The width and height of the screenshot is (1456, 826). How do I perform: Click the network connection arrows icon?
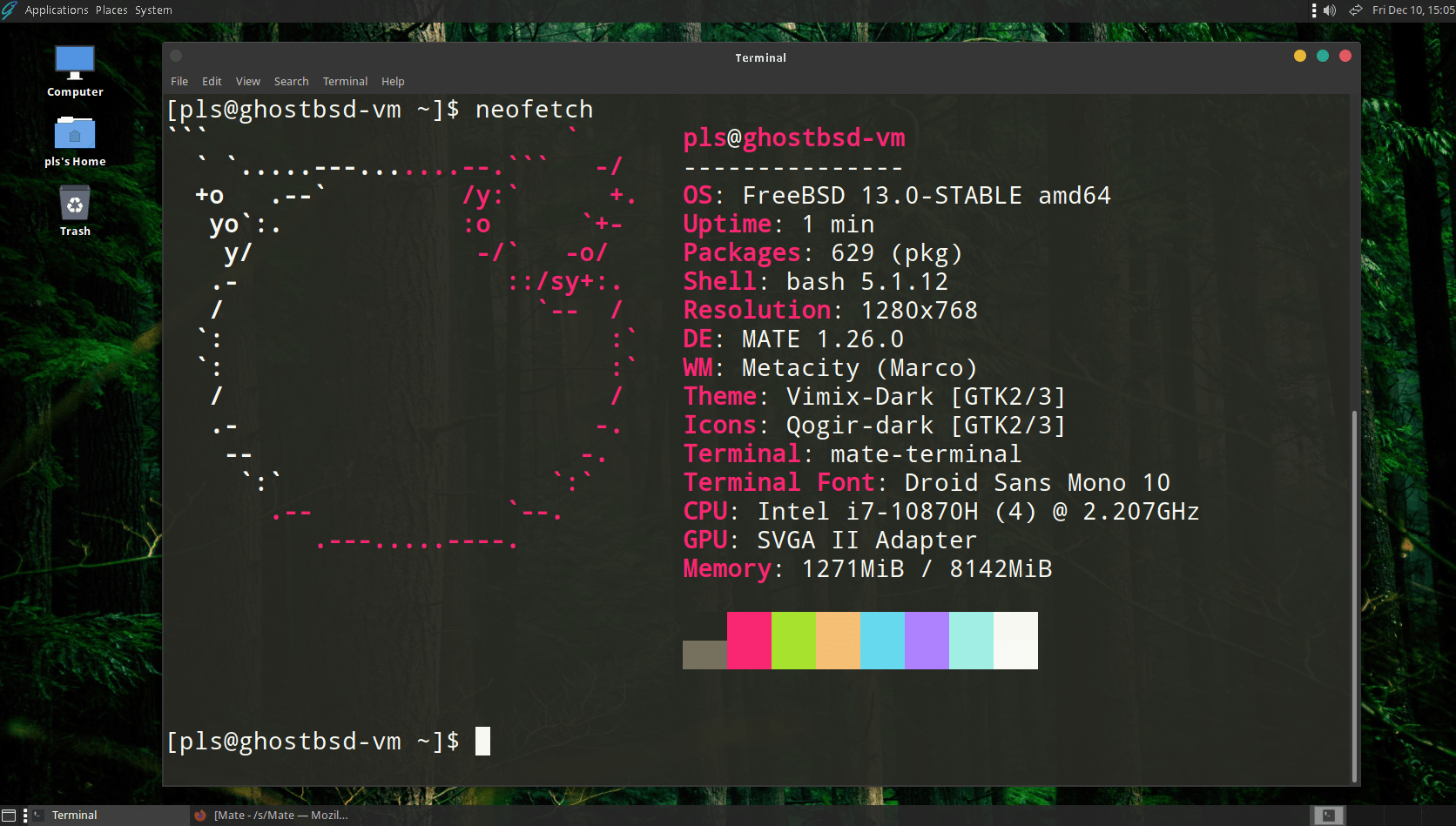(x=1355, y=10)
